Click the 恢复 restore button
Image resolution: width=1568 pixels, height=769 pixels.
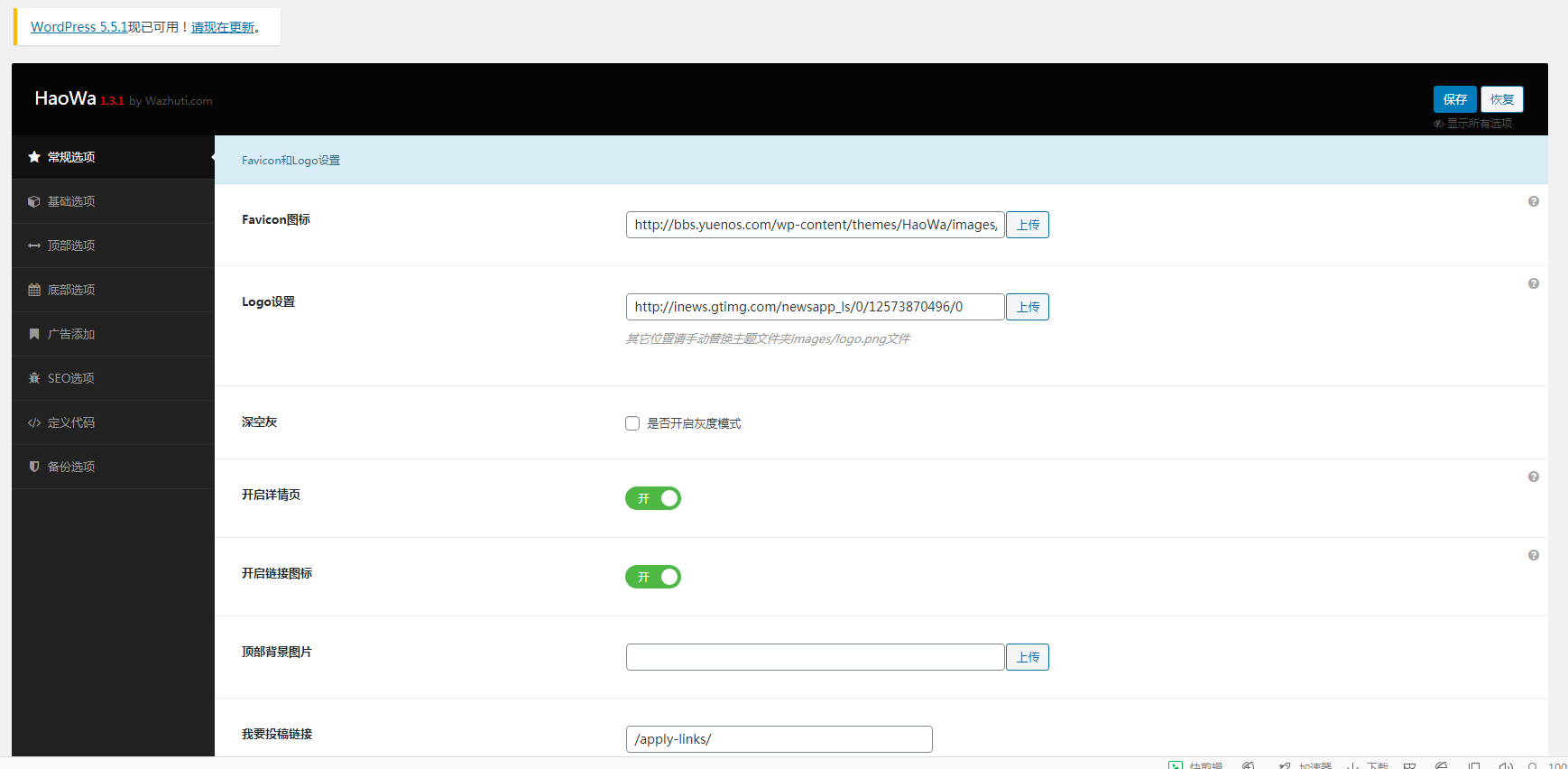coord(1502,99)
